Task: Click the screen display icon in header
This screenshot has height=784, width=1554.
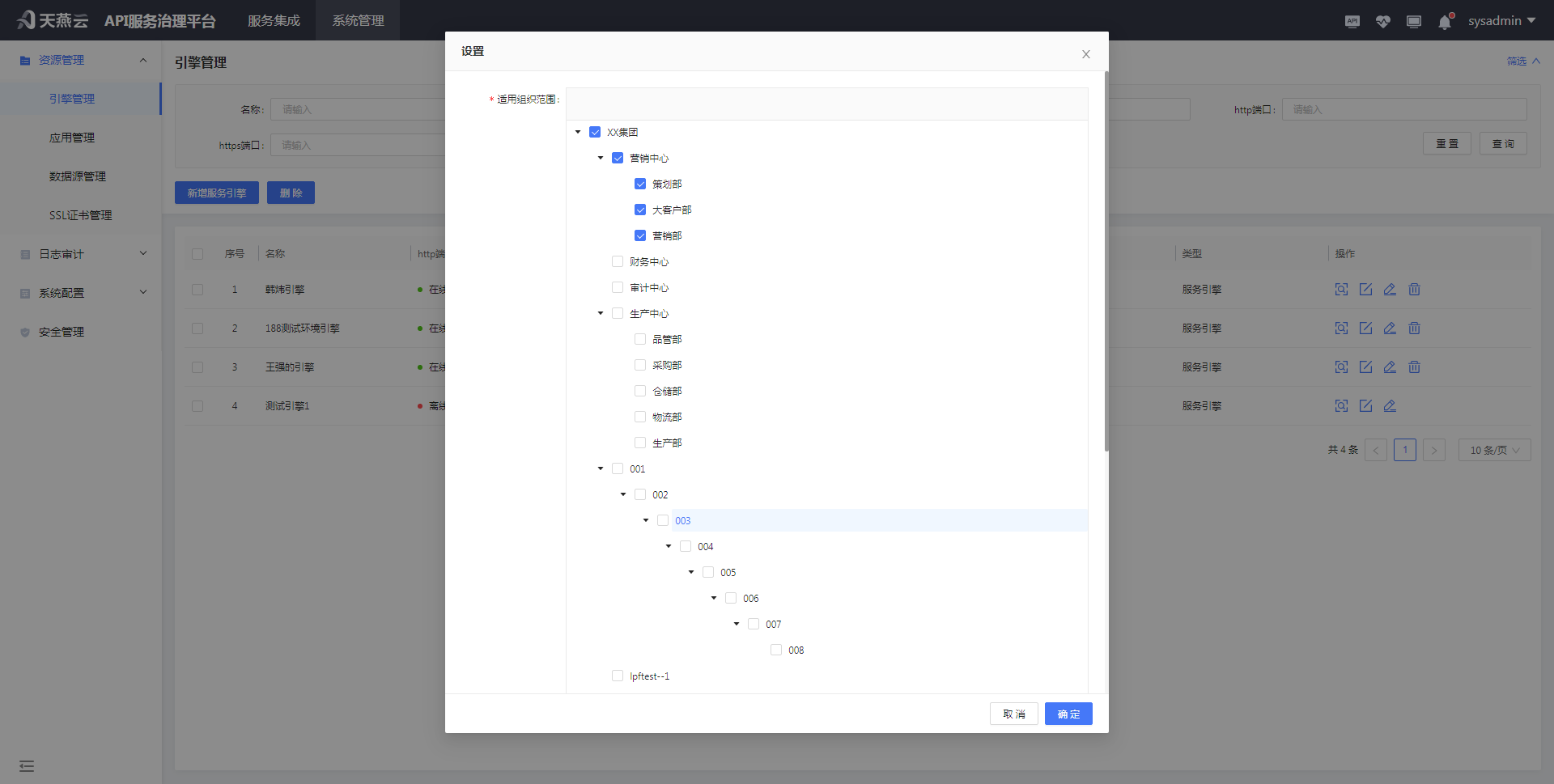Action: pyautogui.click(x=1413, y=22)
